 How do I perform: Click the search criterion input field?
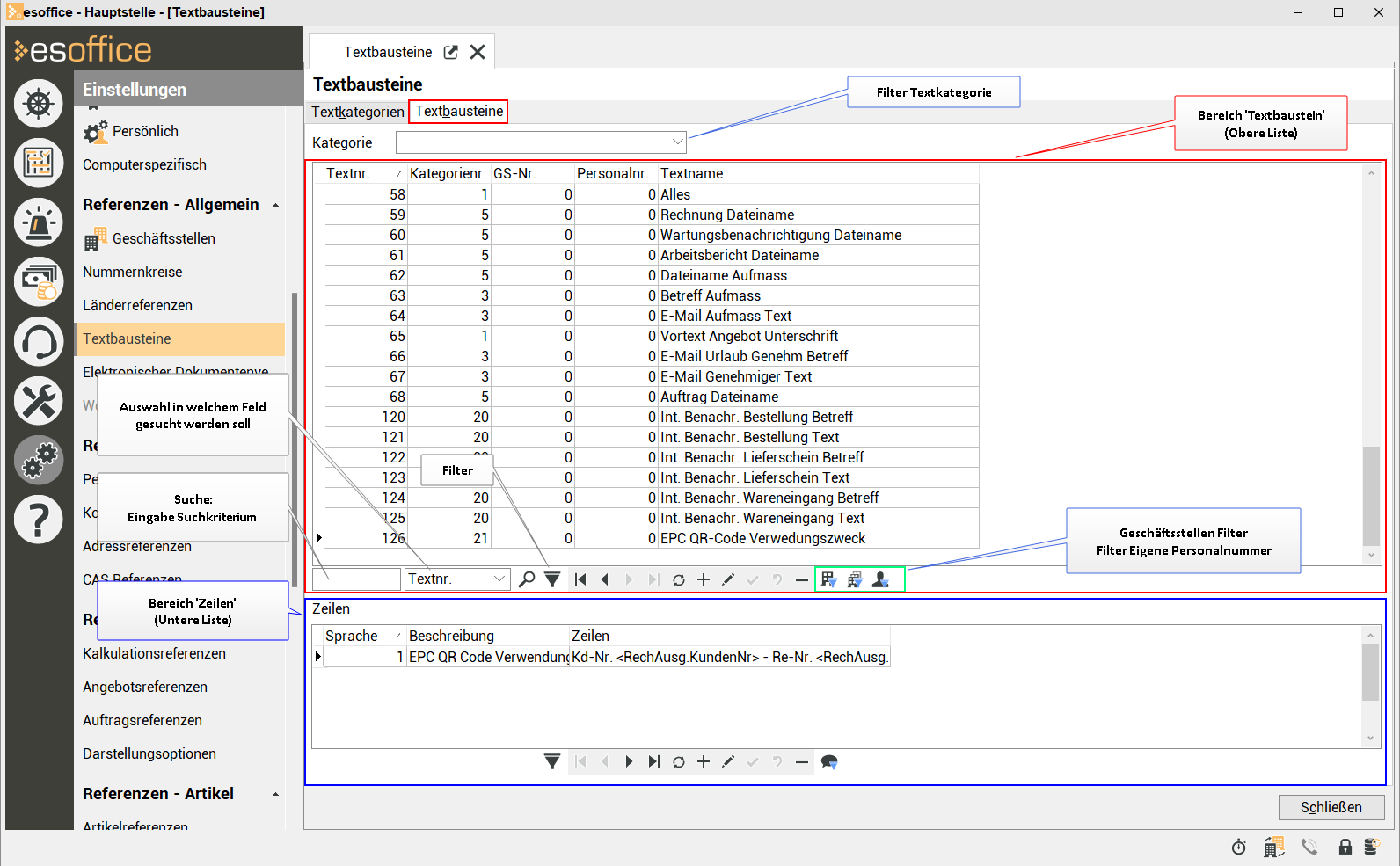point(356,579)
